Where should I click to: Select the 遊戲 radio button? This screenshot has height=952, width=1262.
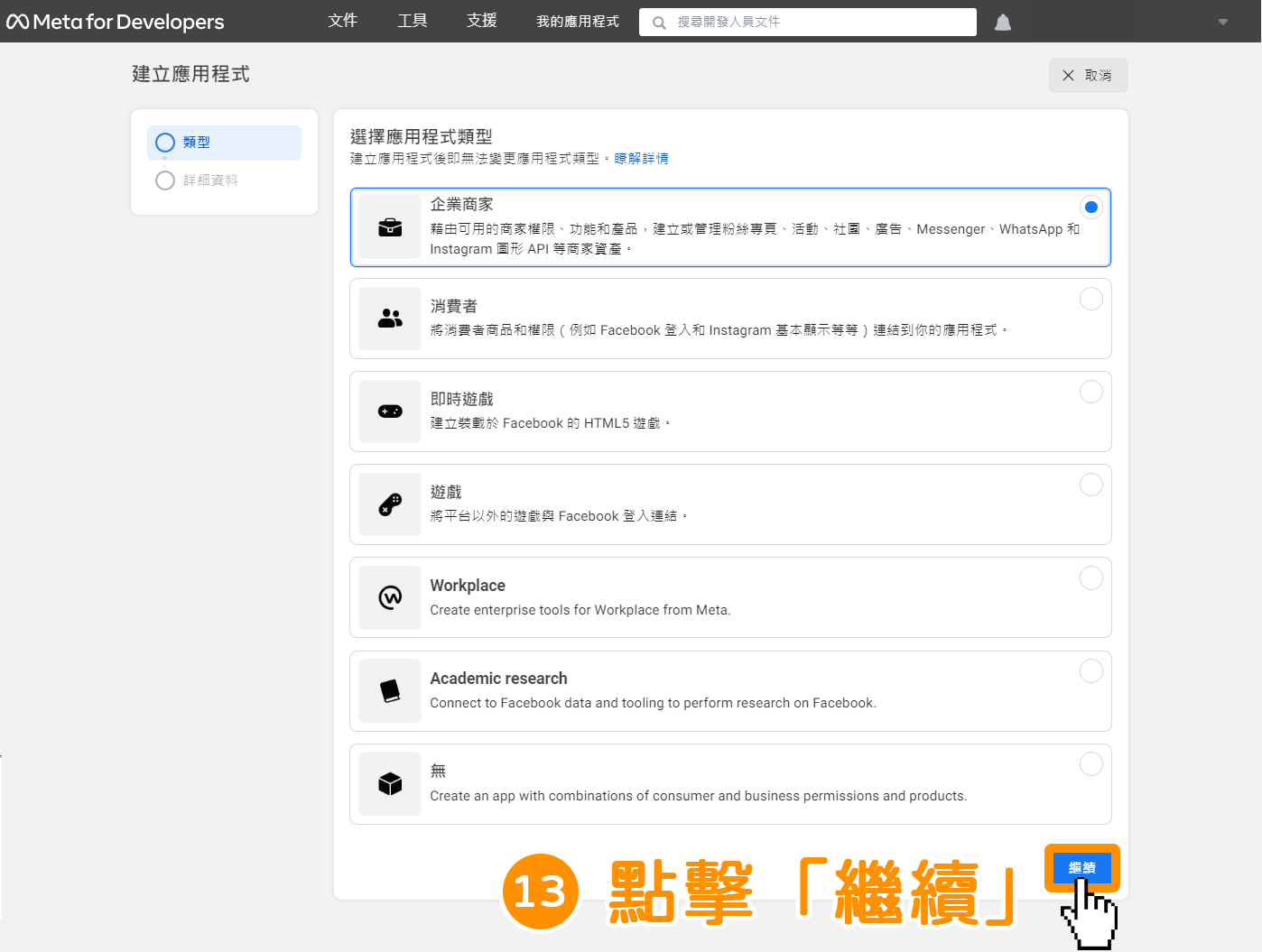1091,485
